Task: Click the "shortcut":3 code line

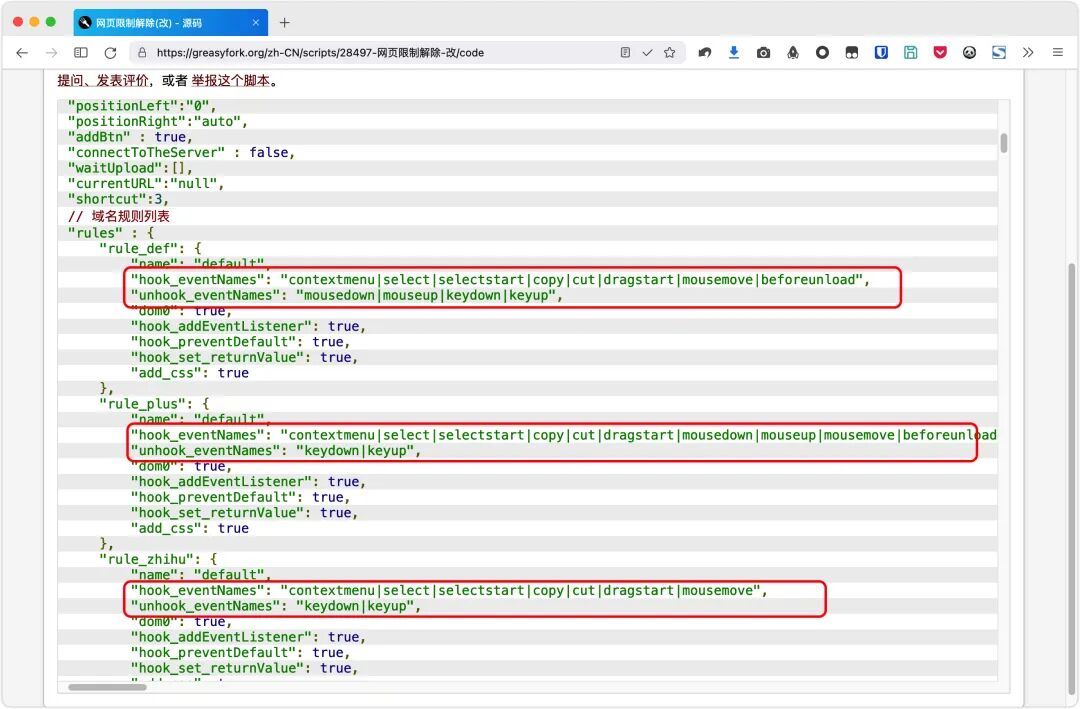Action: tap(118, 199)
